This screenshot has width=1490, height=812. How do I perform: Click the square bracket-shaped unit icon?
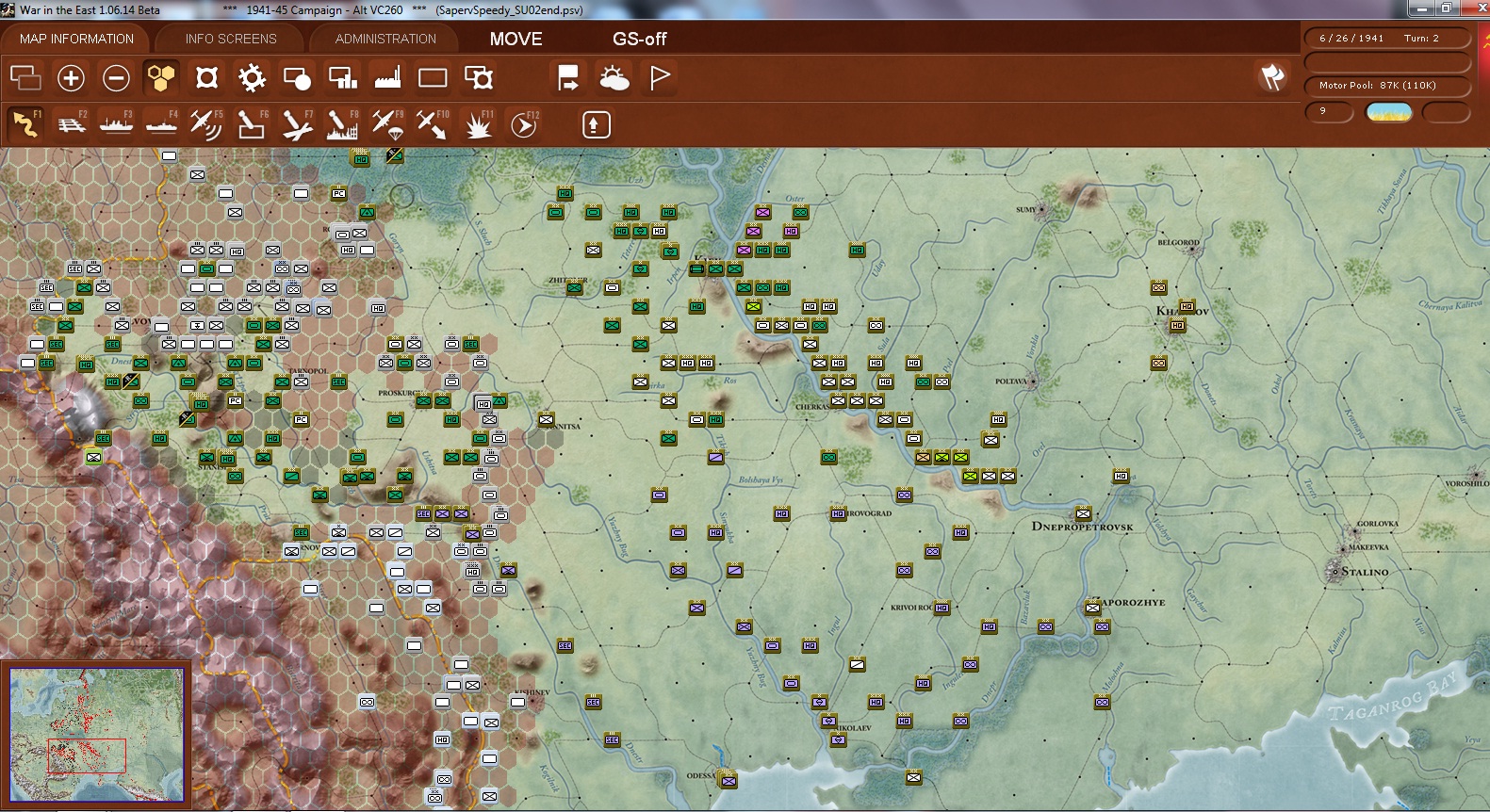(x=206, y=77)
